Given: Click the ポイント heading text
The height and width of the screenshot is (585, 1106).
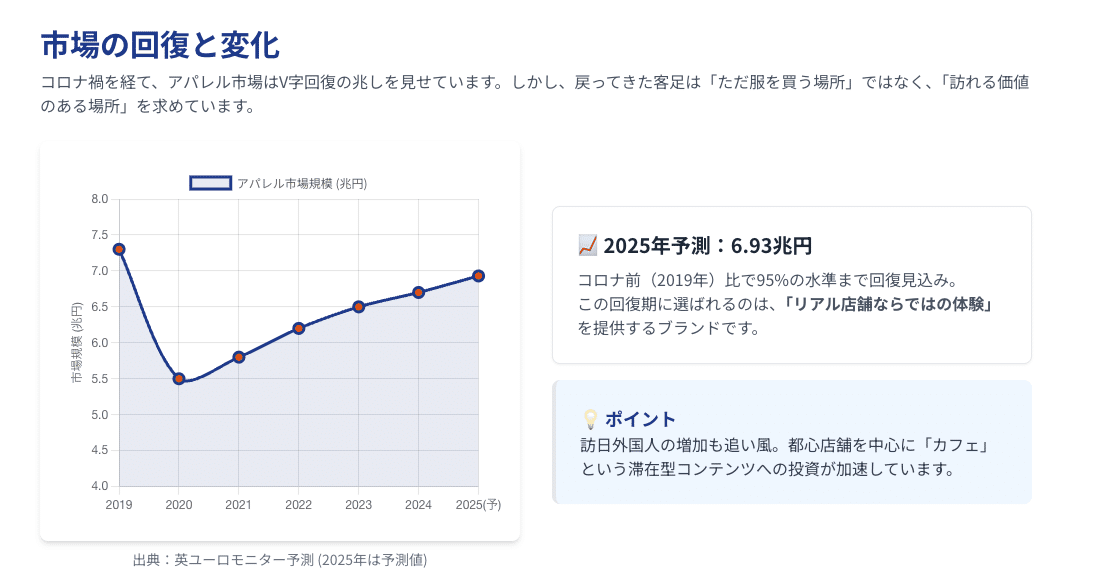Looking at the screenshot, I should [641, 419].
